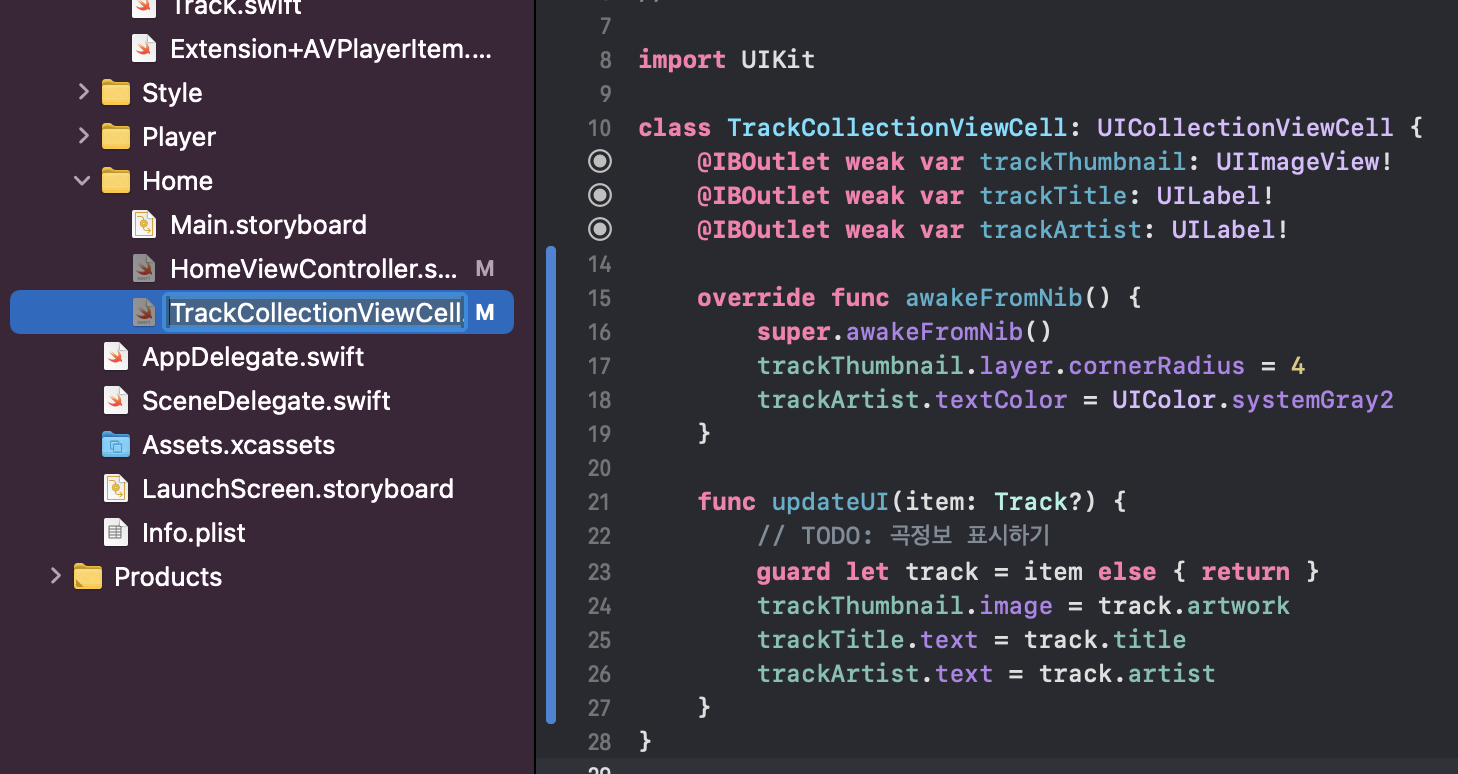Click the trackArtist outlet connection circle

click(600, 229)
